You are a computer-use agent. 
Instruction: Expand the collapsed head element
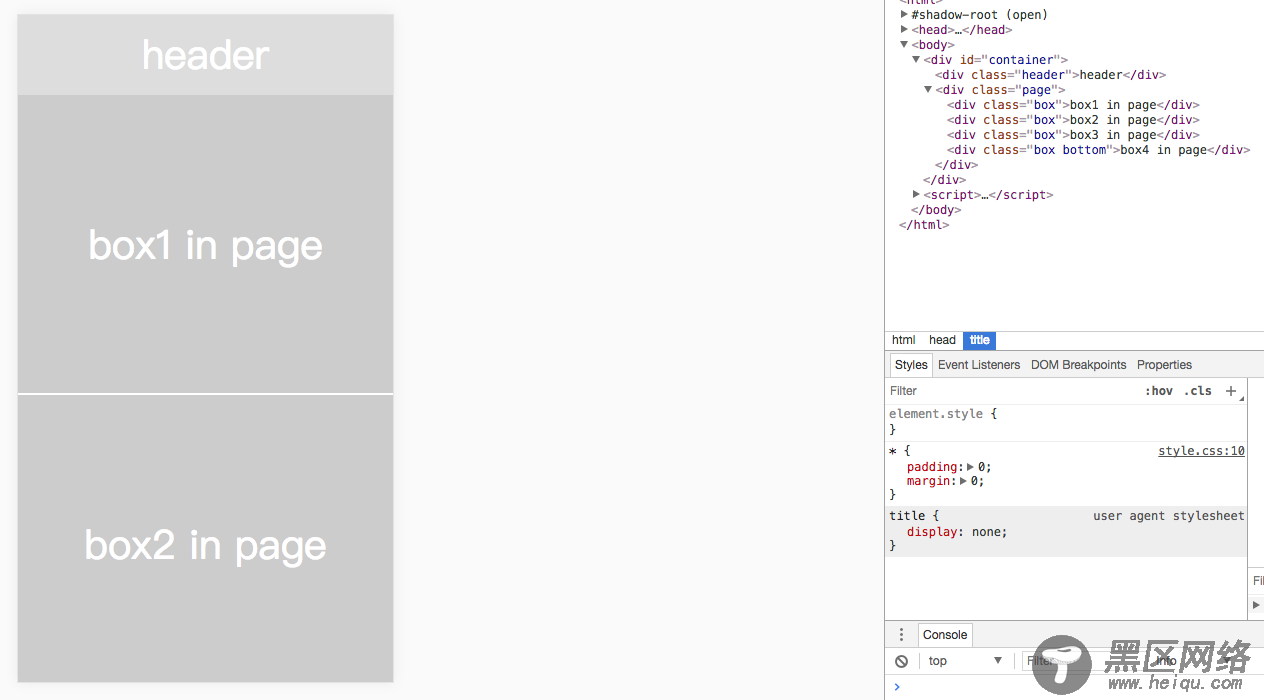[904, 30]
